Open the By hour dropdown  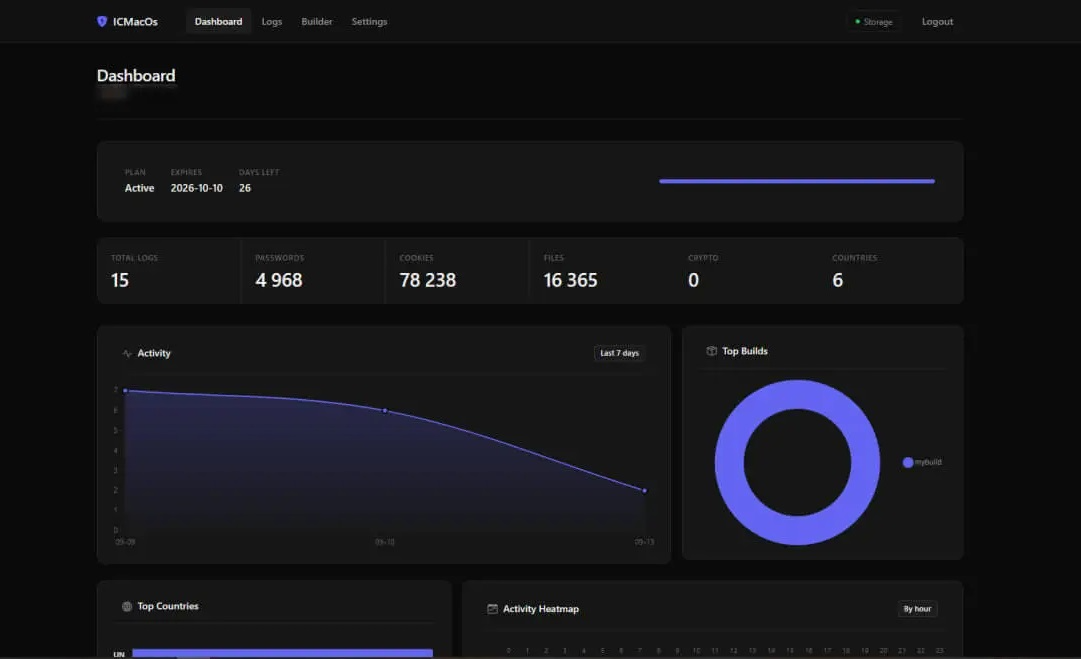coord(918,609)
